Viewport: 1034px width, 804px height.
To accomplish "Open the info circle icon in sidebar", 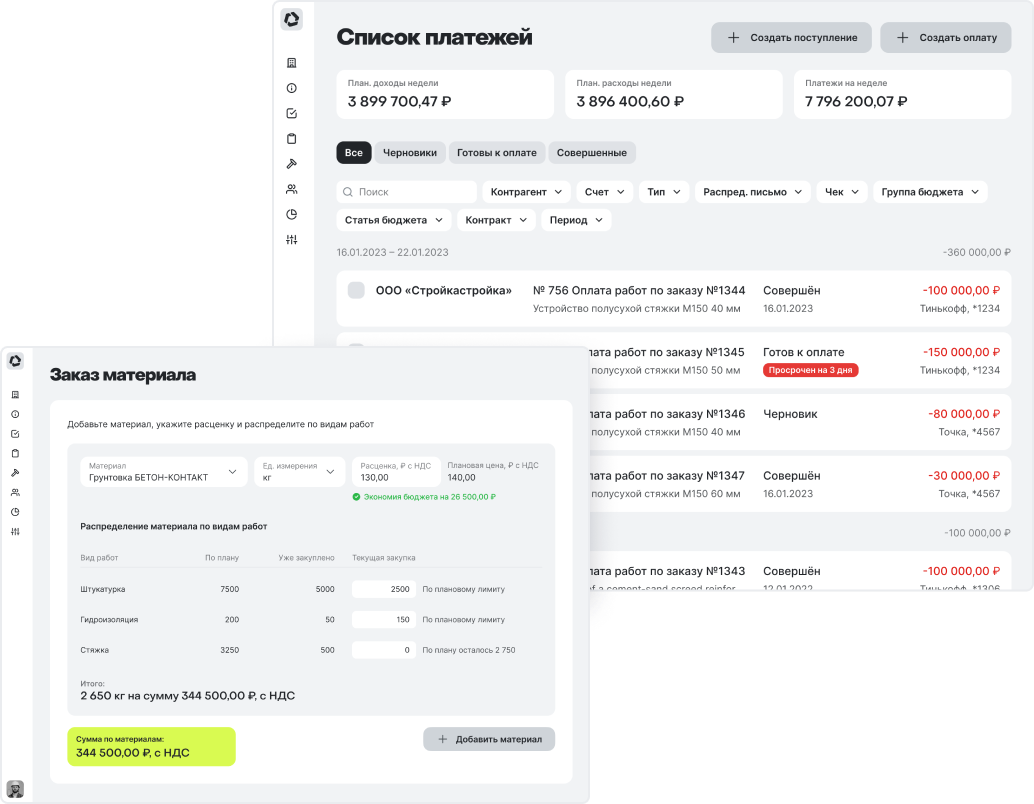I will [x=292, y=88].
